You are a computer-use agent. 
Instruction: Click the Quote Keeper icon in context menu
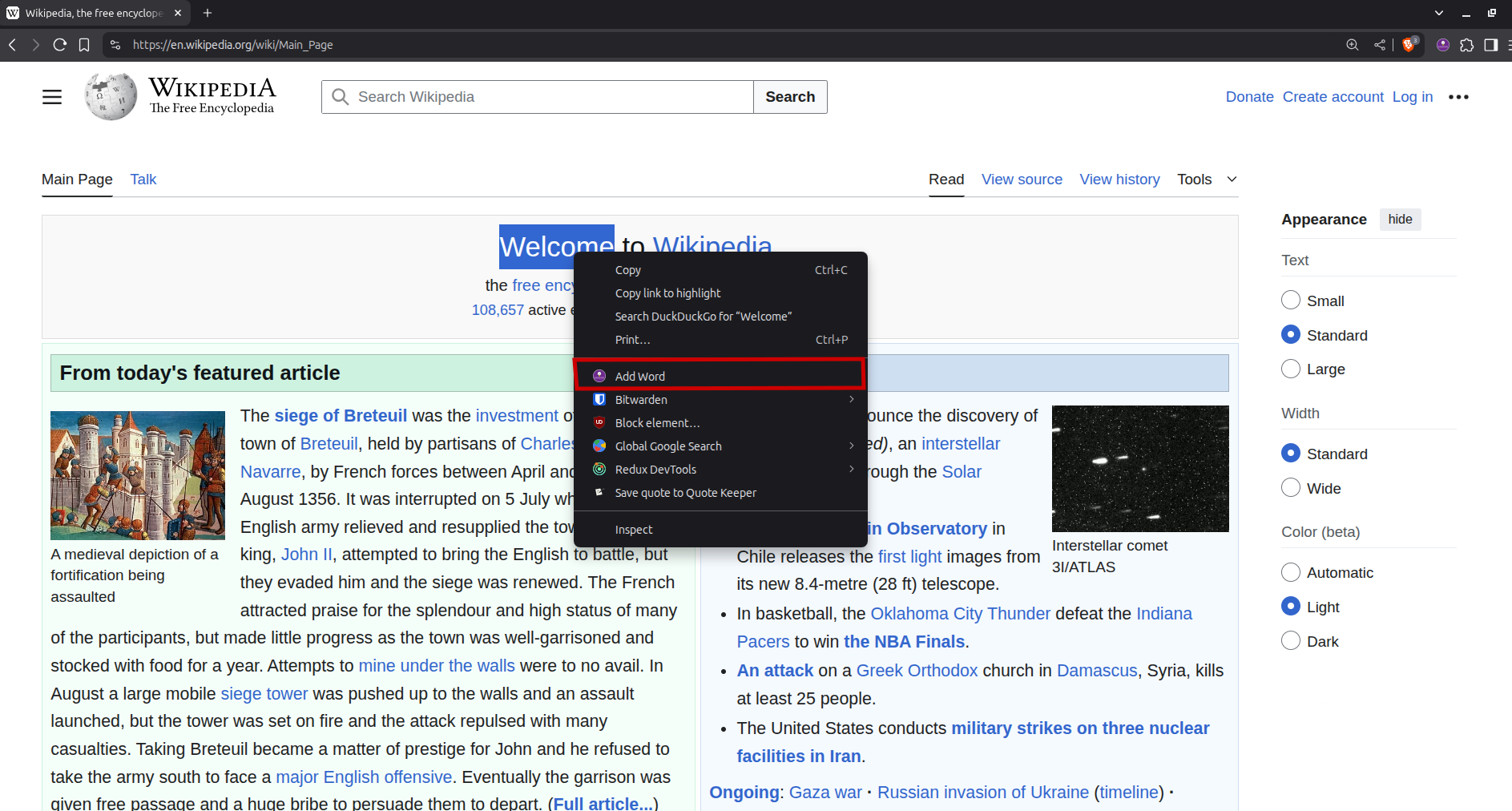[599, 492]
